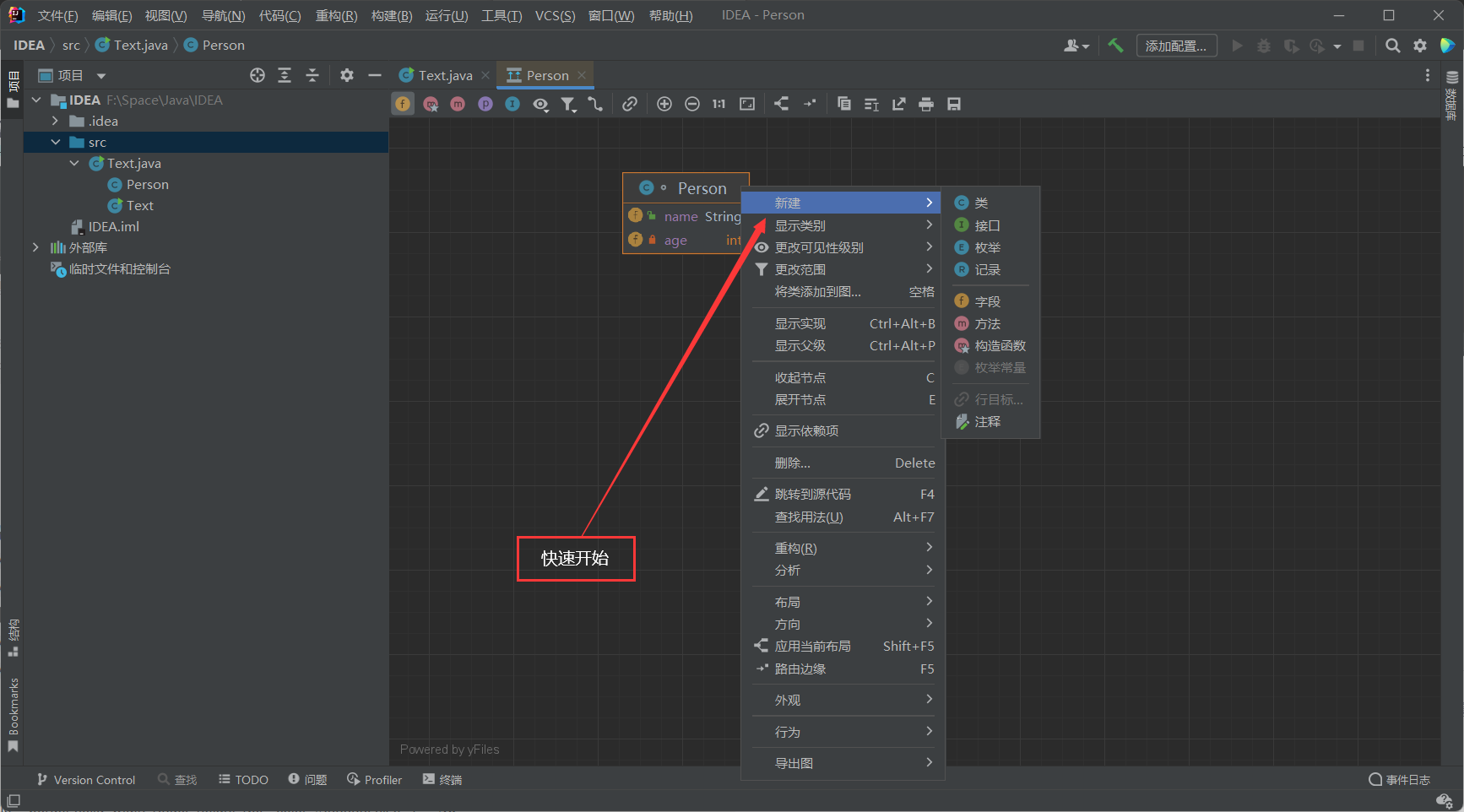Collapse the IDEA project root node
The image size is (1464, 812).
[36, 100]
